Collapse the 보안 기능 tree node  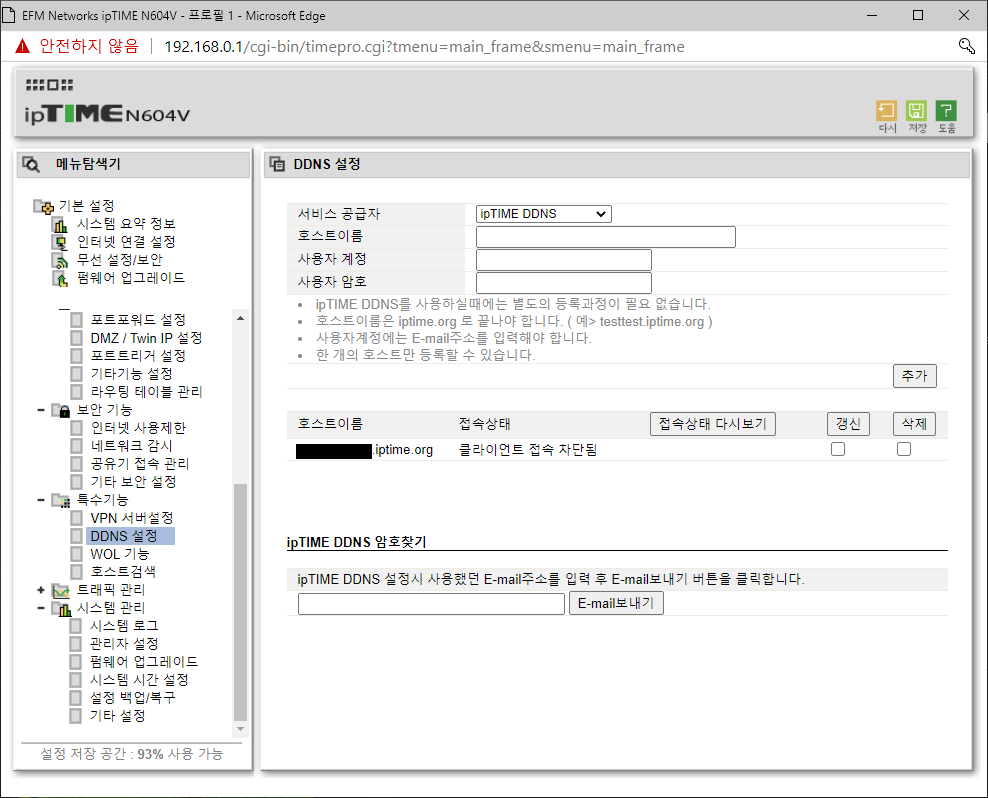coord(41,410)
